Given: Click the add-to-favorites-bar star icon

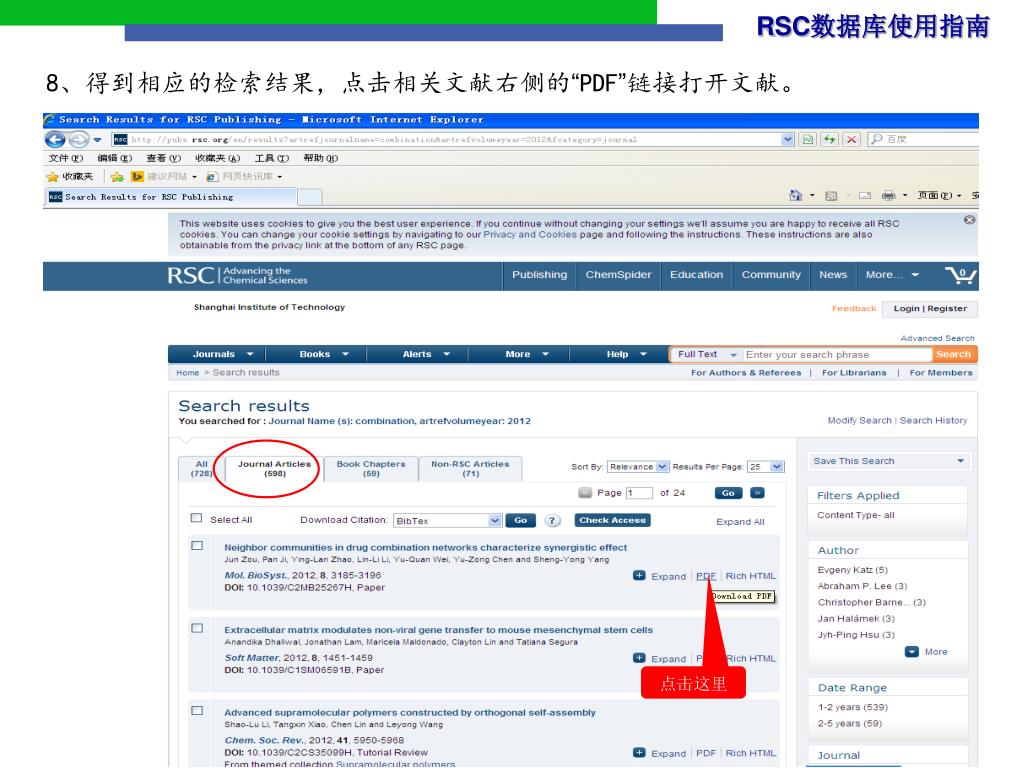Looking at the screenshot, I should pos(117,176).
